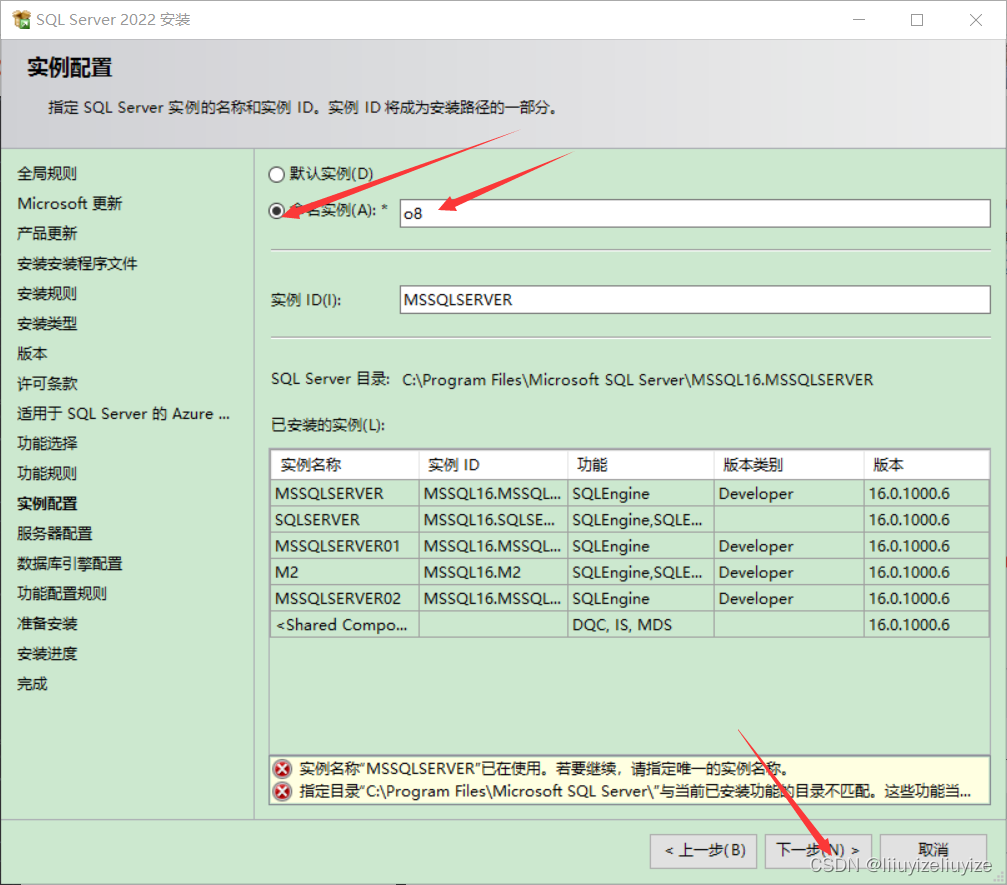Click the 版本类别 column header
The width and height of the screenshot is (1007, 885).
789,465
